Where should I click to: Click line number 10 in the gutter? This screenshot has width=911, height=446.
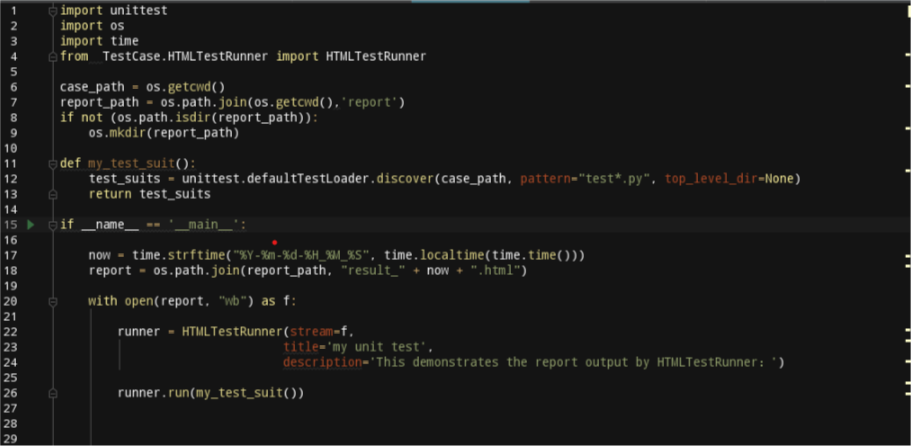(x=10, y=148)
